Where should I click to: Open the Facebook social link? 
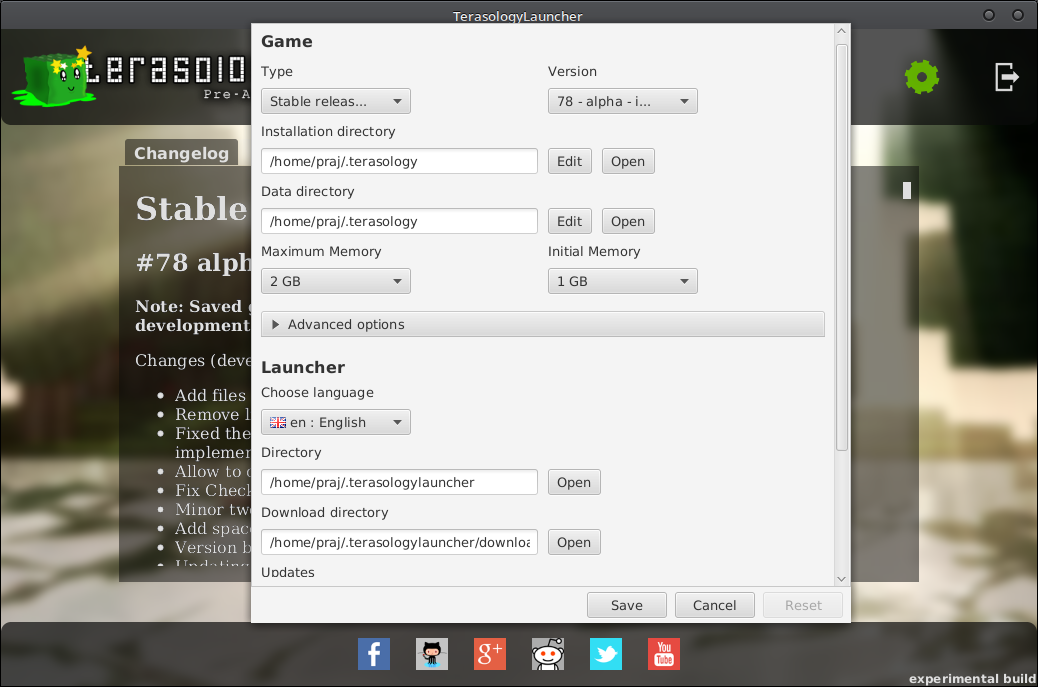tap(374, 654)
